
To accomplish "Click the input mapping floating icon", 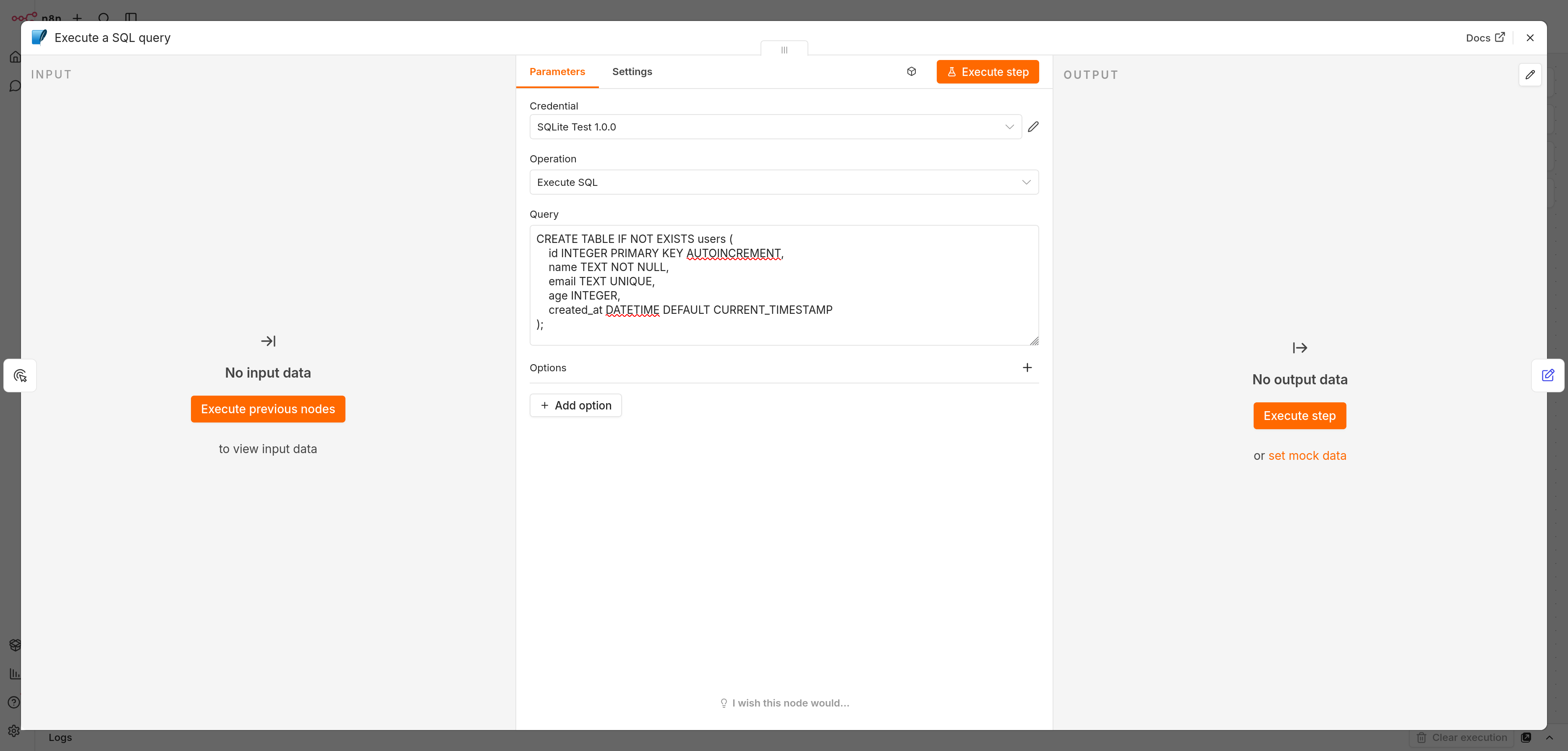I will click(x=20, y=375).
